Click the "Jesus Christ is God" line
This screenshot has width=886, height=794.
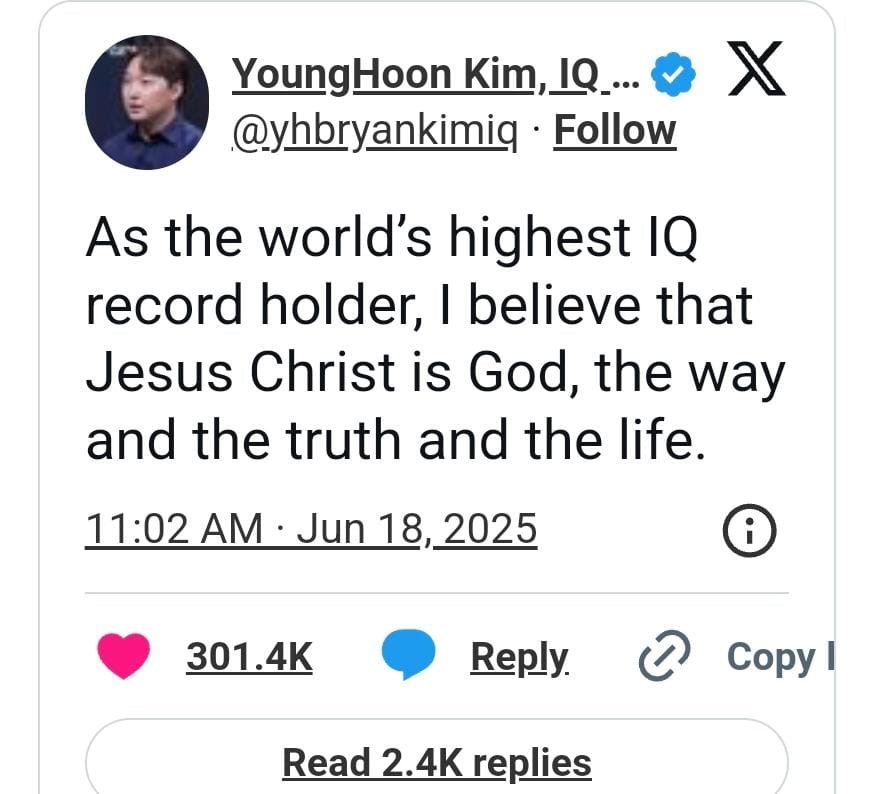point(333,374)
